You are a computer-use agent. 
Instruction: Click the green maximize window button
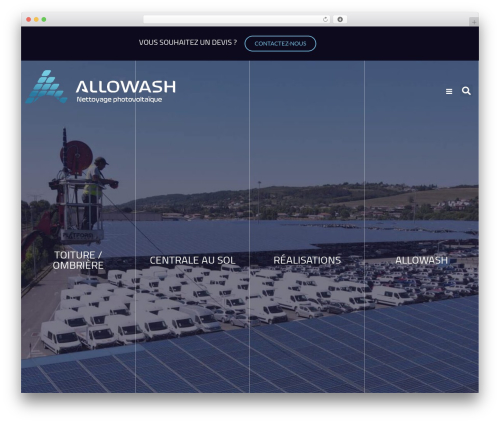click(x=44, y=19)
